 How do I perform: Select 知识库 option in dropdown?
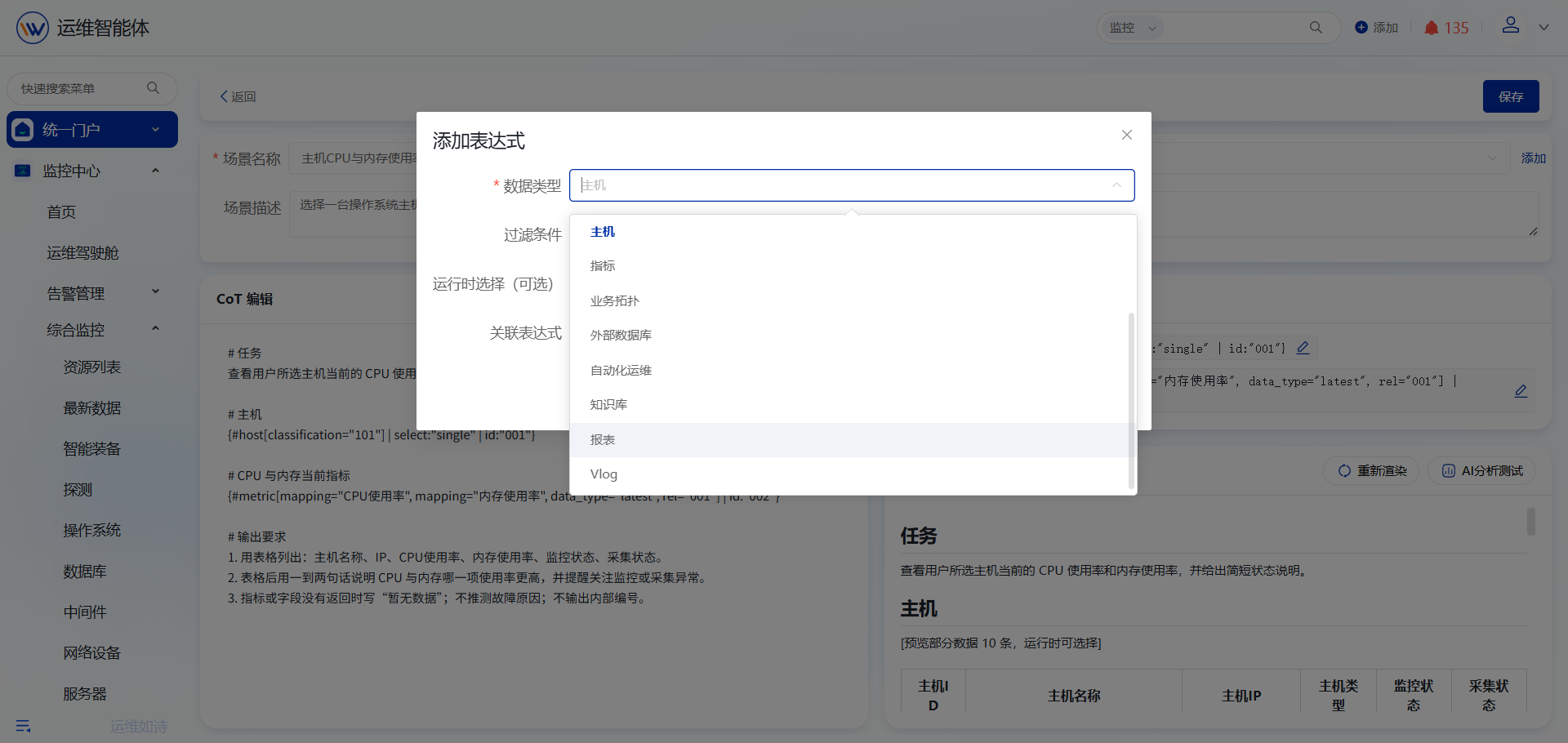[849, 405]
